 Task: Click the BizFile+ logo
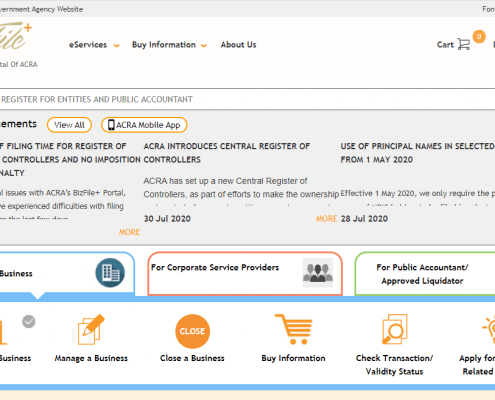click(x=15, y=36)
